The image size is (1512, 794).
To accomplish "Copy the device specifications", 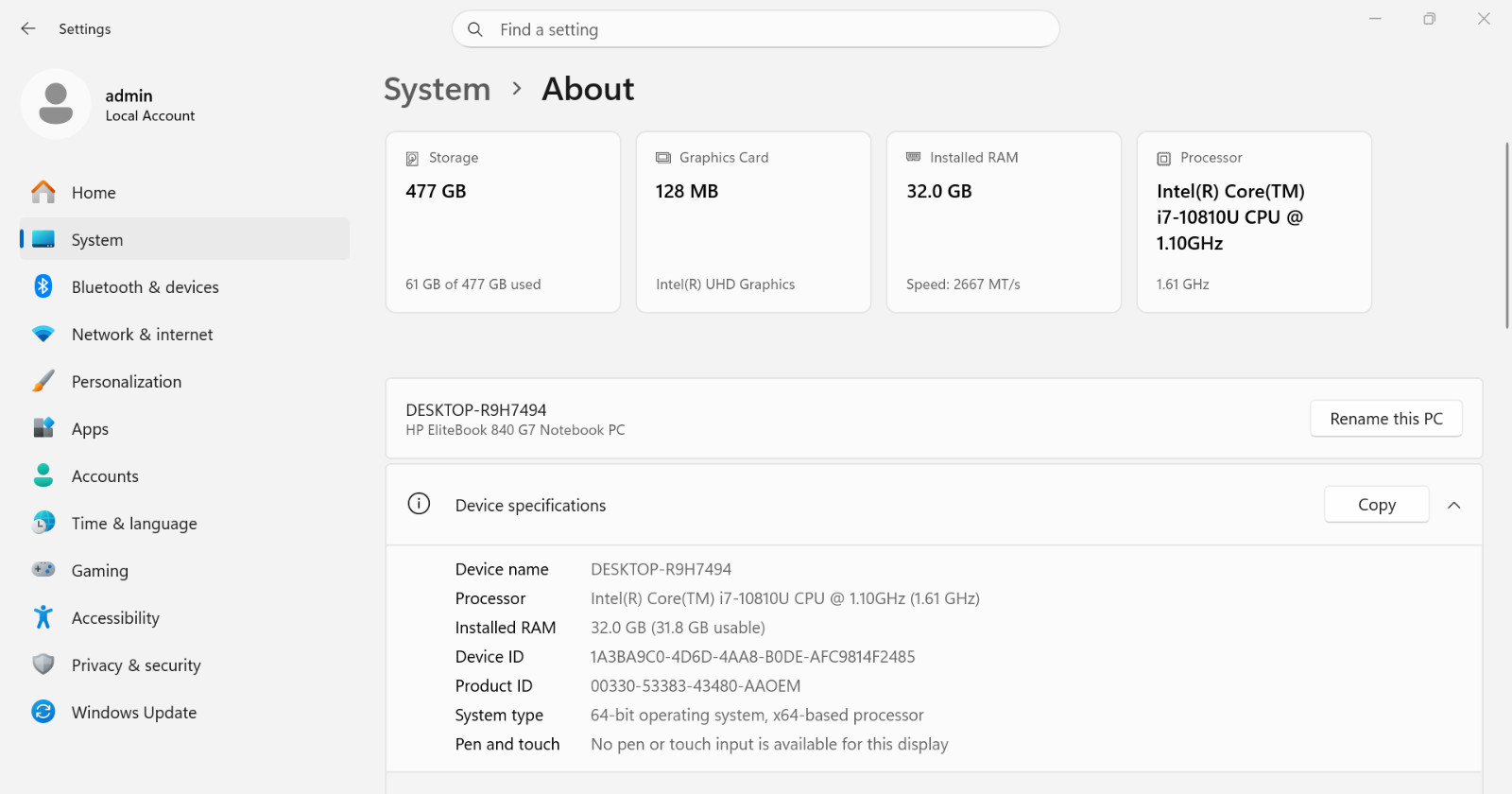I will tap(1376, 505).
